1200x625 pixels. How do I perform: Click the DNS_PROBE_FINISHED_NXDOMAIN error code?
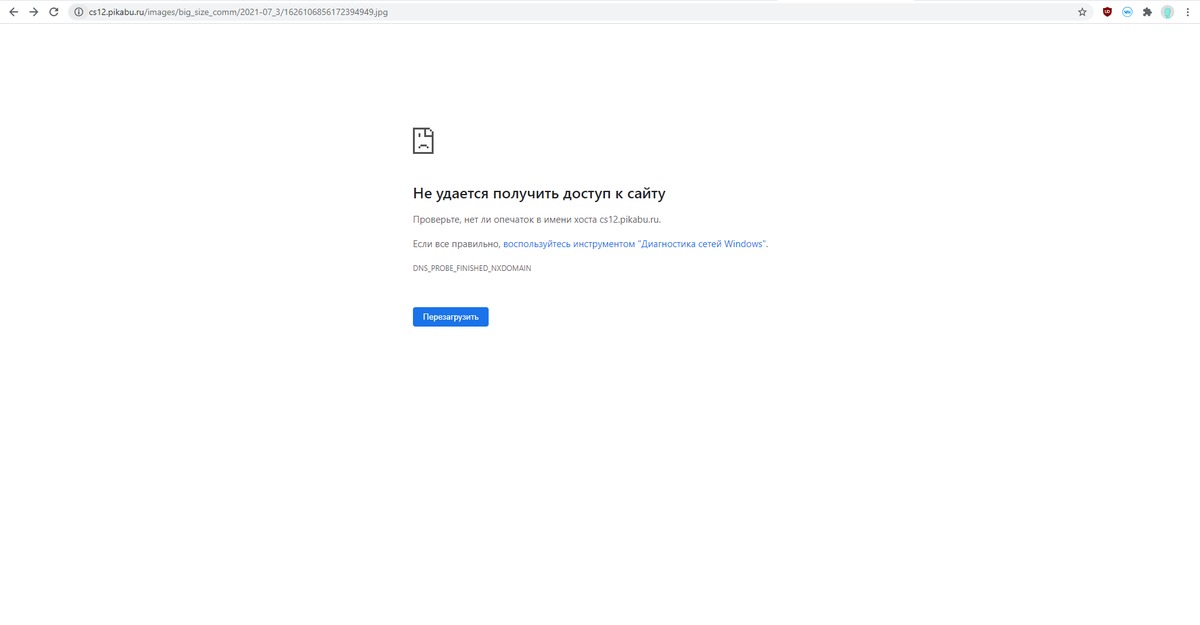click(472, 269)
